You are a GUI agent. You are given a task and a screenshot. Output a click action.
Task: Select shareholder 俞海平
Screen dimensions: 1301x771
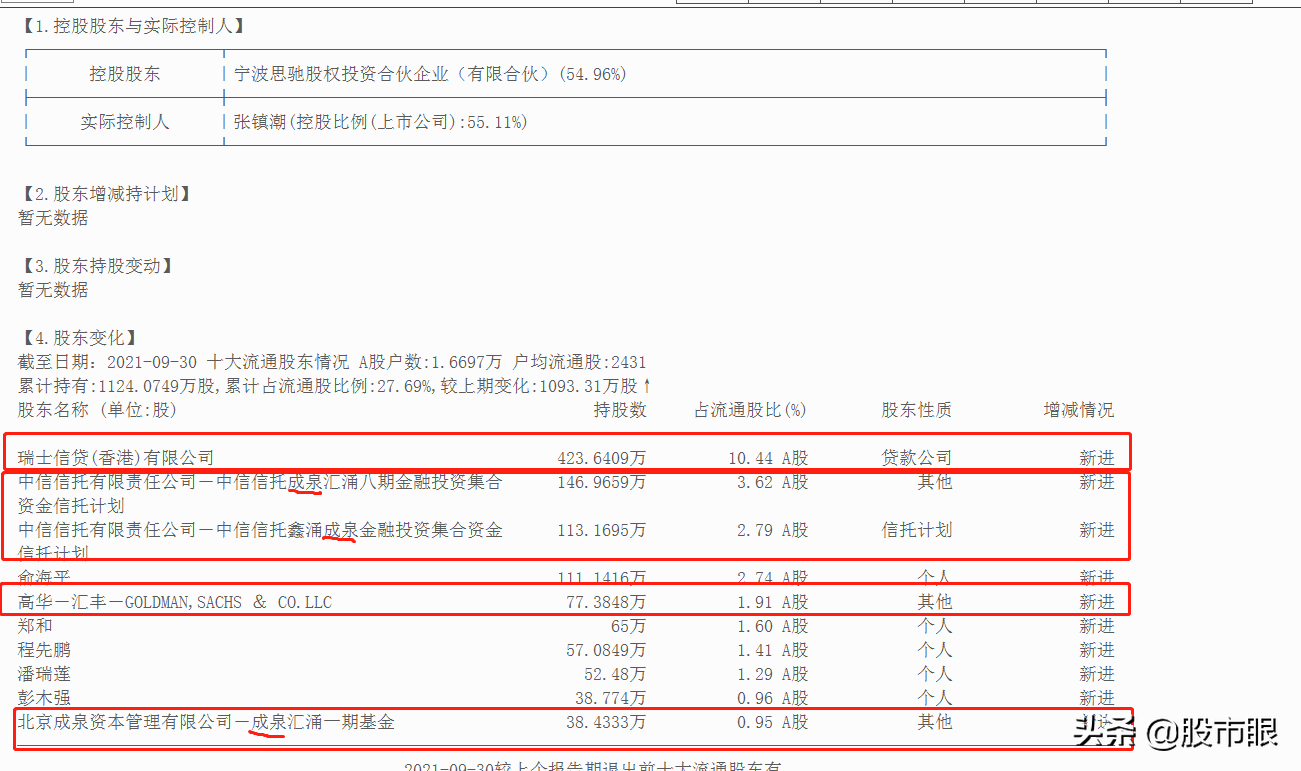pos(47,577)
